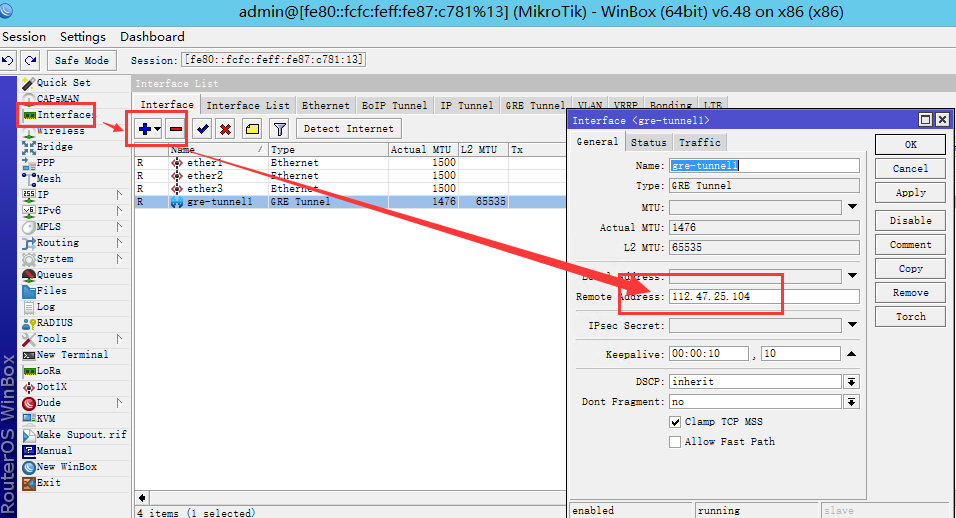The width and height of the screenshot is (956, 518).
Task: Switch to EoIP Tunnel tab
Action: click(394, 105)
